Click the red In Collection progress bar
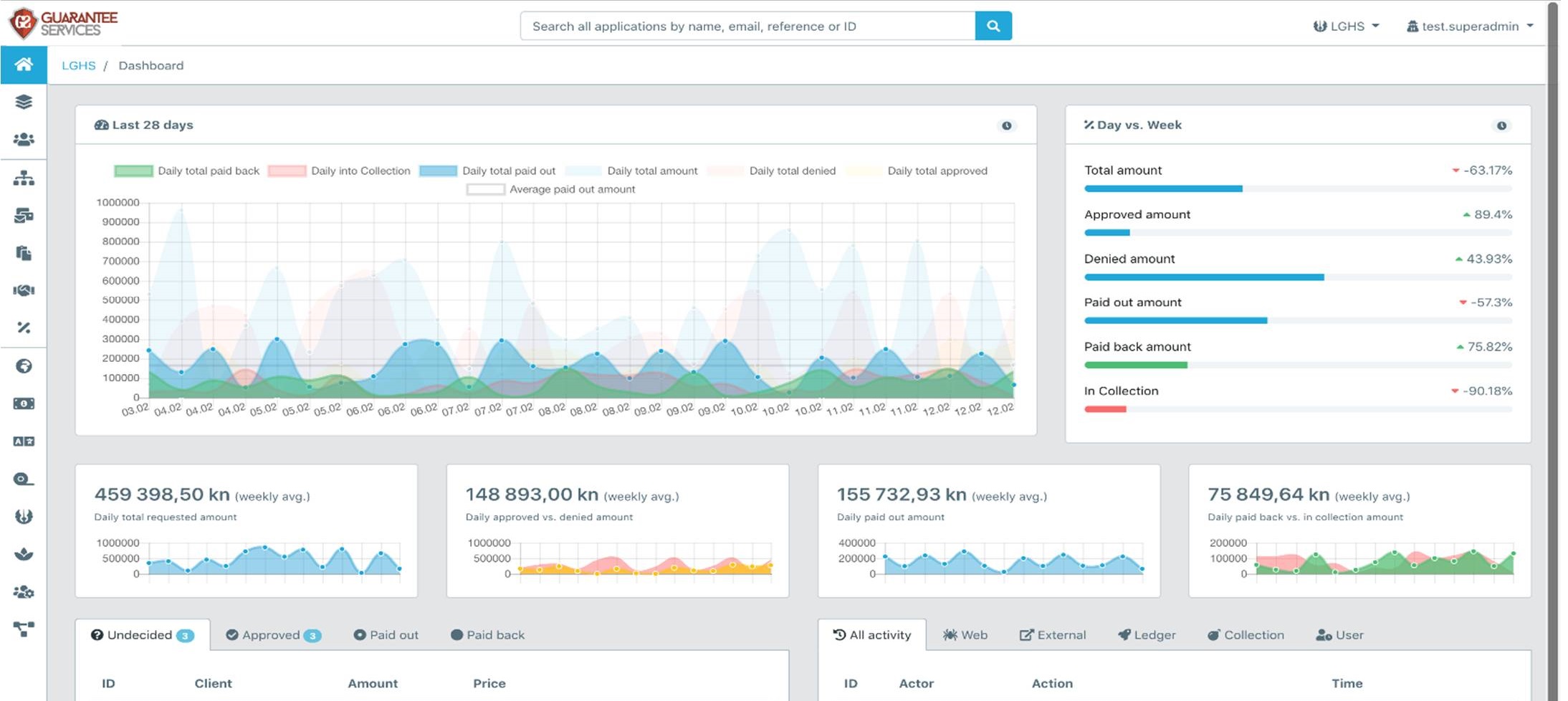Image resolution: width=1568 pixels, height=701 pixels. 1105,409
